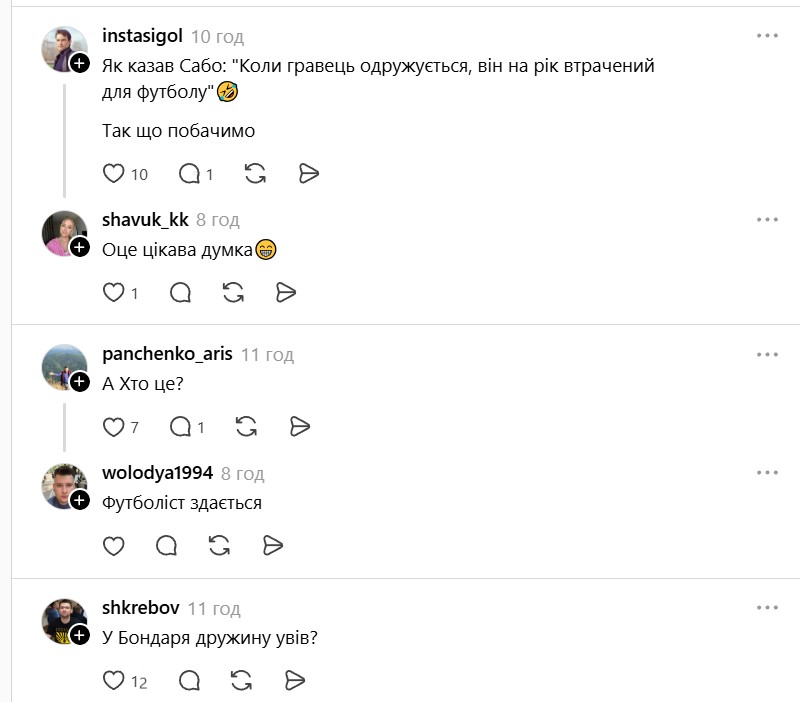800x702 pixels.
Task: Reply to shavuk_kk's comment
Action: pos(181,292)
